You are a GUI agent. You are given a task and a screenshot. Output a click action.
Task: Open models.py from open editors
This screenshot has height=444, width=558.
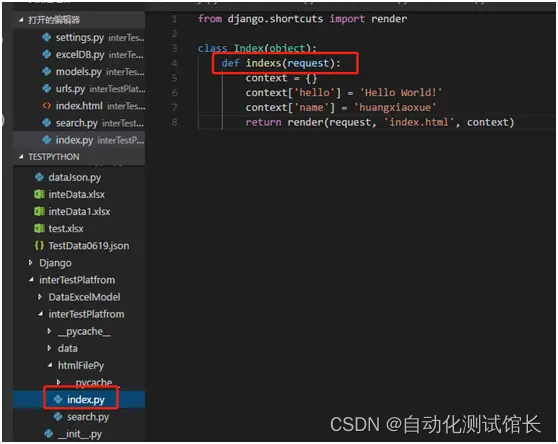79,71
